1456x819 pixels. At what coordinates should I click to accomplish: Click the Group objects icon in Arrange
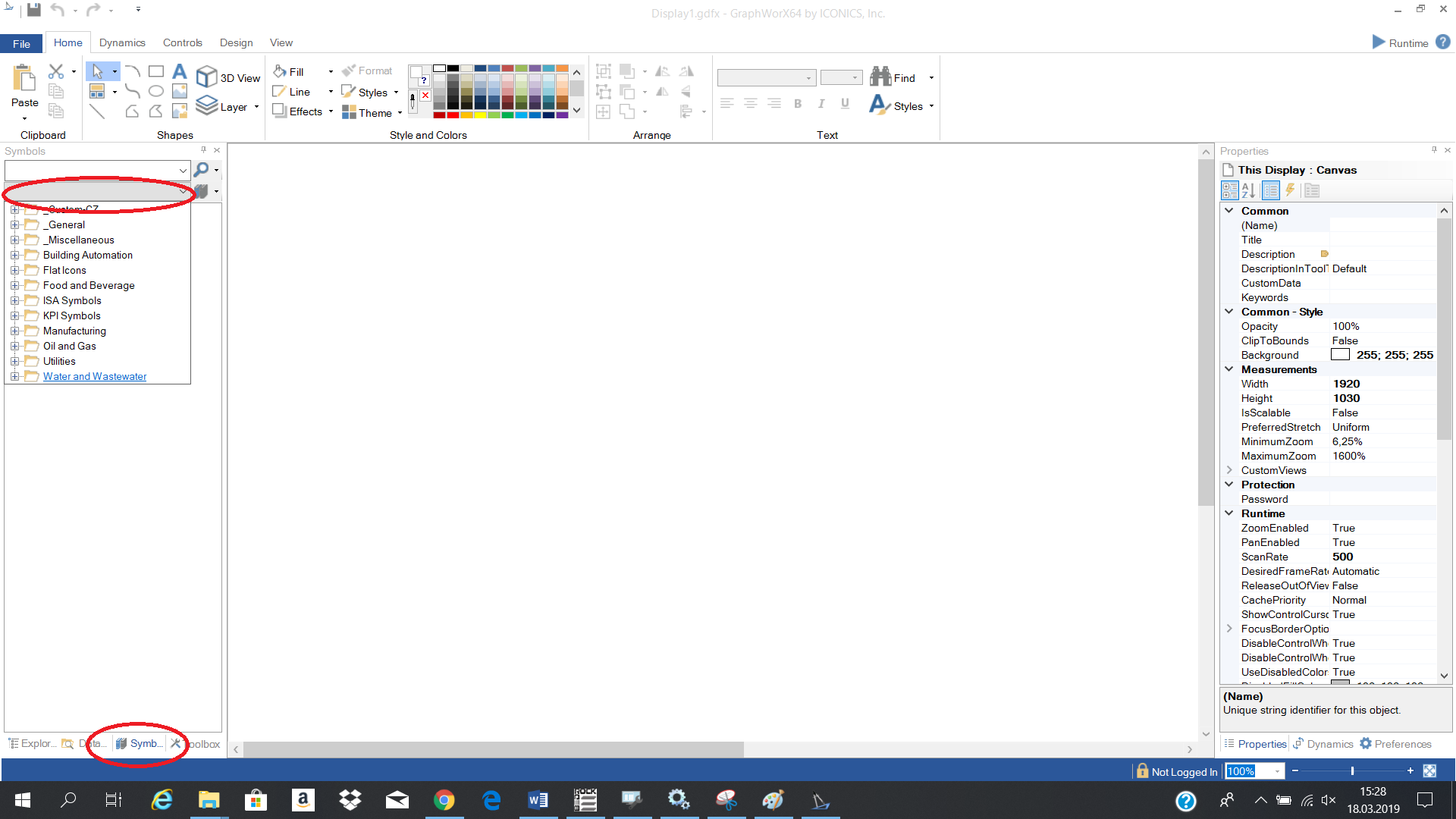(604, 71)
